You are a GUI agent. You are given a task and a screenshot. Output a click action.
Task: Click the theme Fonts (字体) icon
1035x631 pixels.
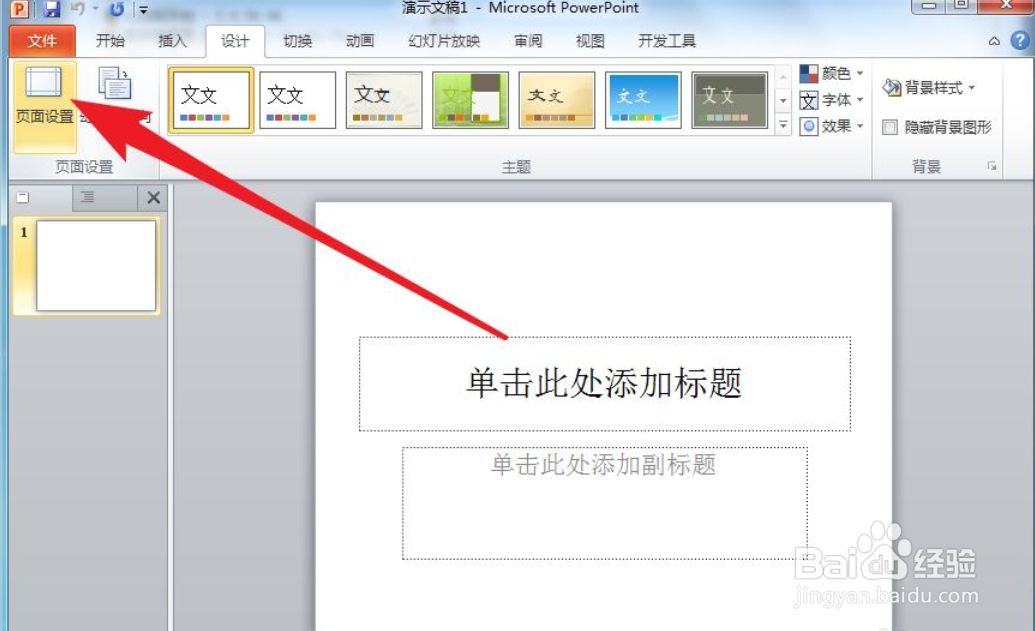pos(810,99)
